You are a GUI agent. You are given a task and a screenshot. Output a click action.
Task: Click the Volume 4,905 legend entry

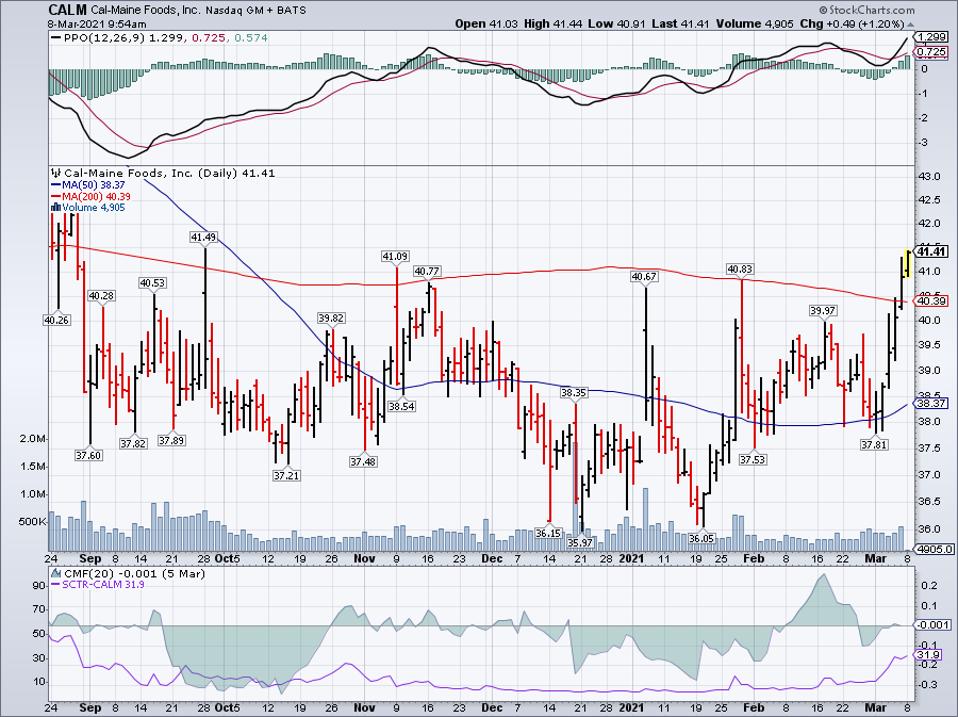point(93,208)
